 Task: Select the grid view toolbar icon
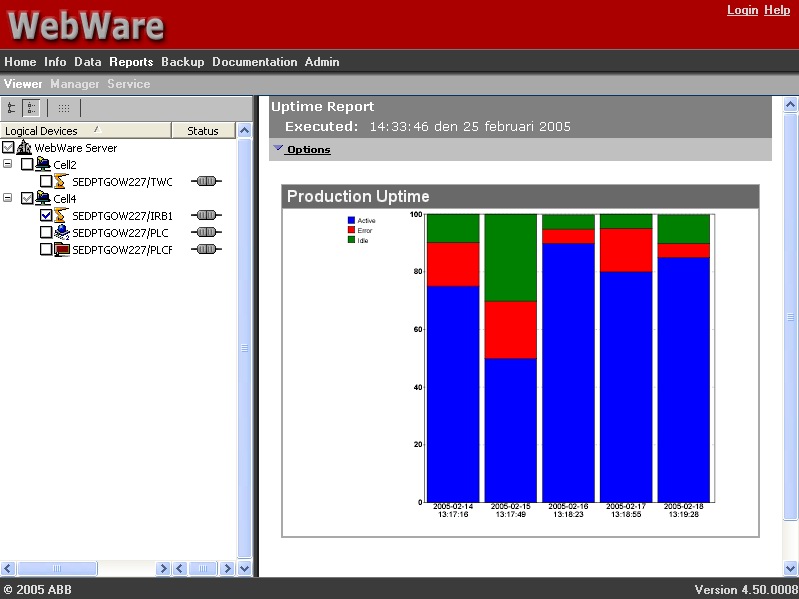point(63,108)
